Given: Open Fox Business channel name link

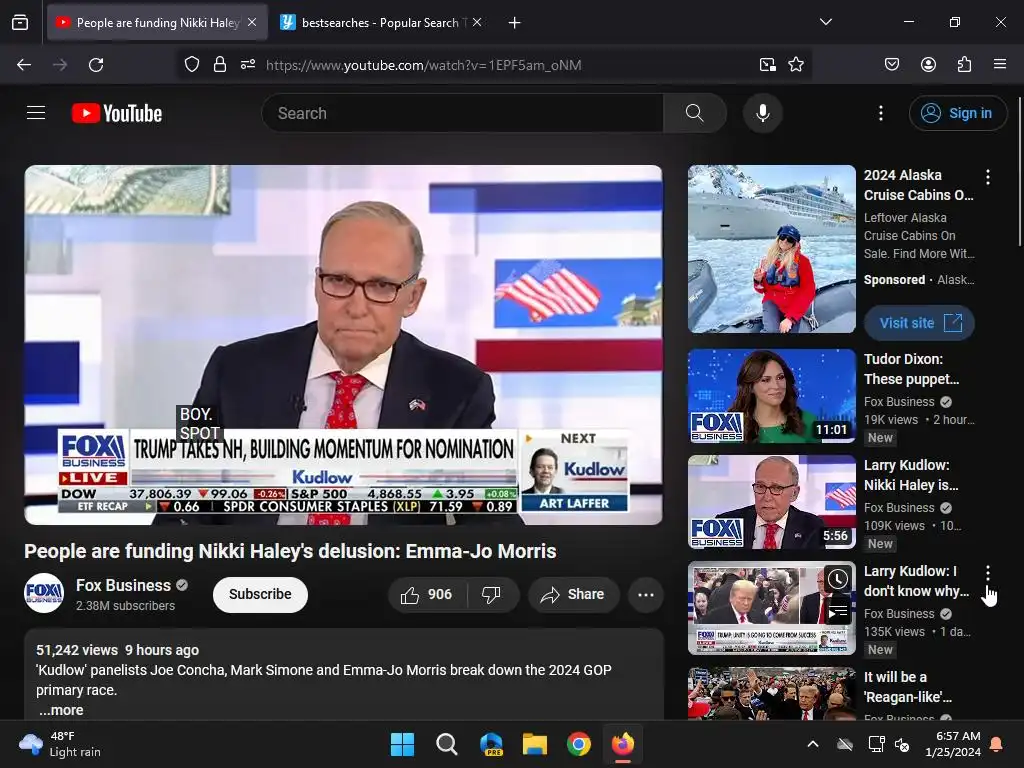Looking at the screenshot, I should pyautogui.click(x=123, y=585).
